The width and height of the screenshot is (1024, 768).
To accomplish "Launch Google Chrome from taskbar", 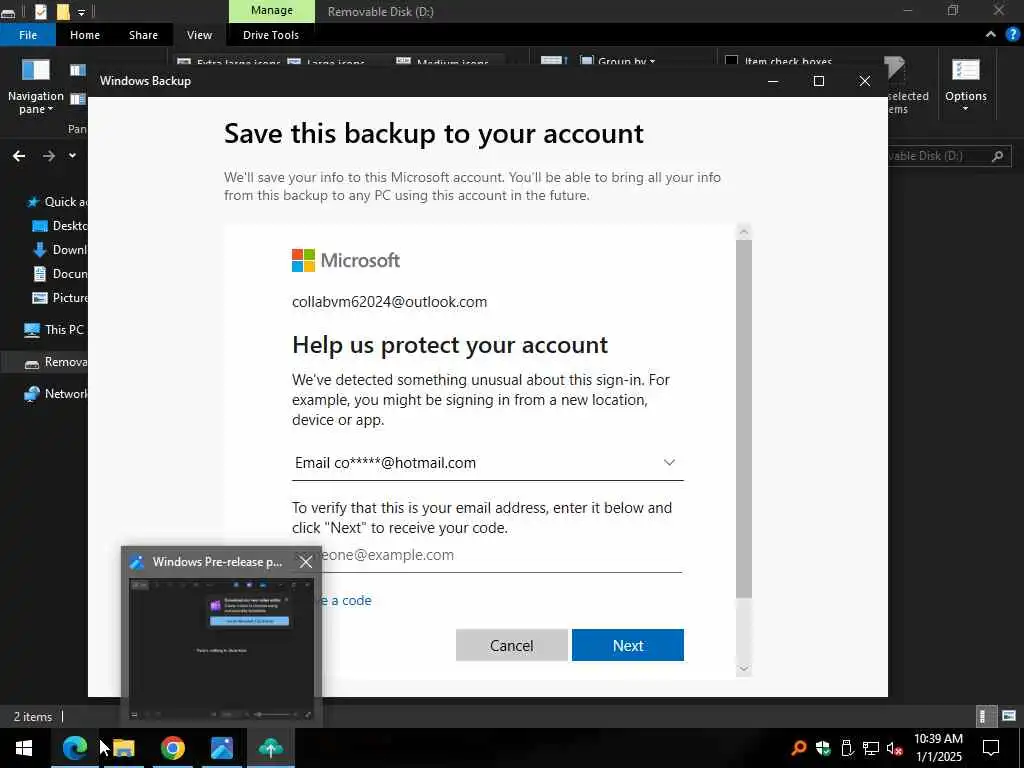I will point(172,748).
